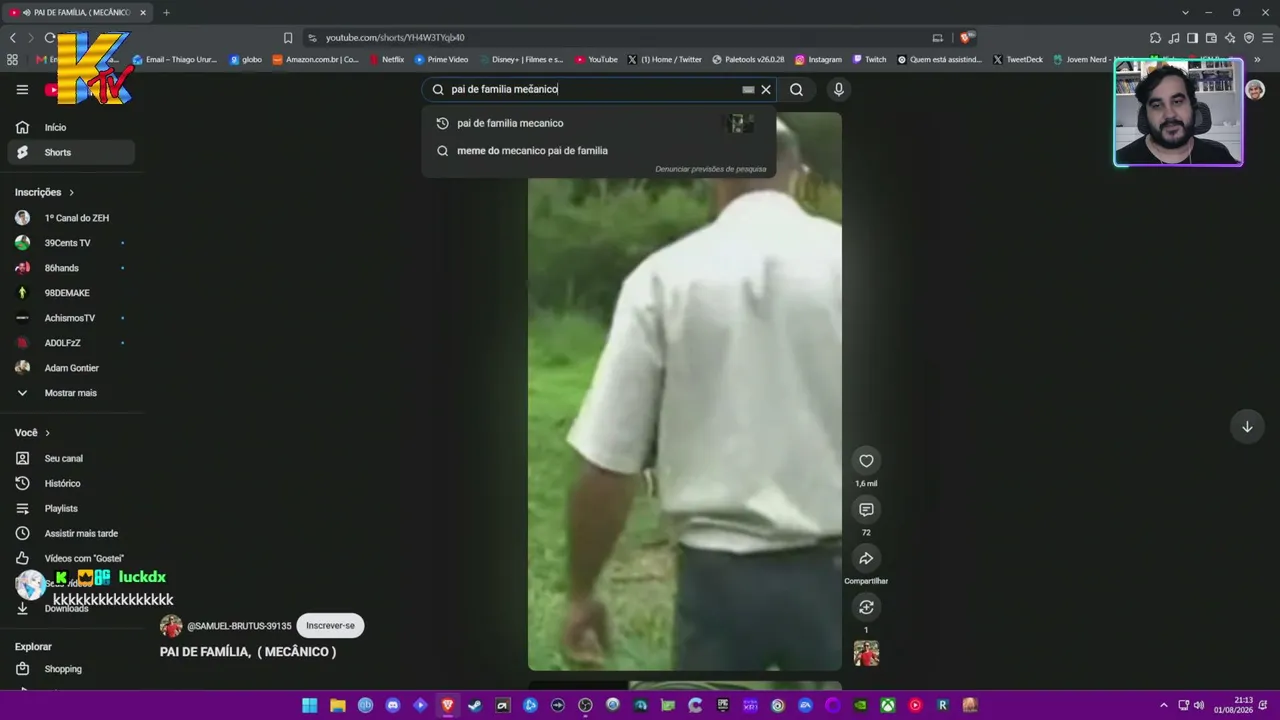Like the Short video
The image size is (1280, 720).
pos(866,461)
